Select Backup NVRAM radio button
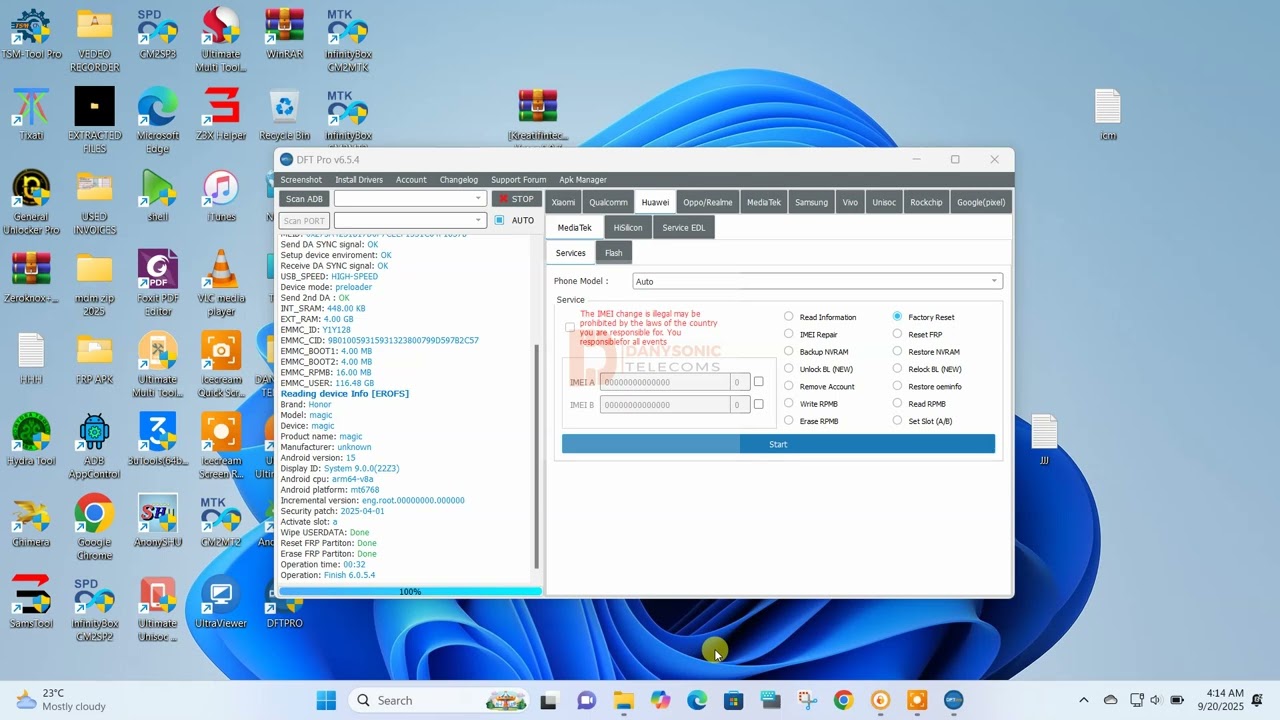Screen dimensions: 1280x720 click(789, 351)
